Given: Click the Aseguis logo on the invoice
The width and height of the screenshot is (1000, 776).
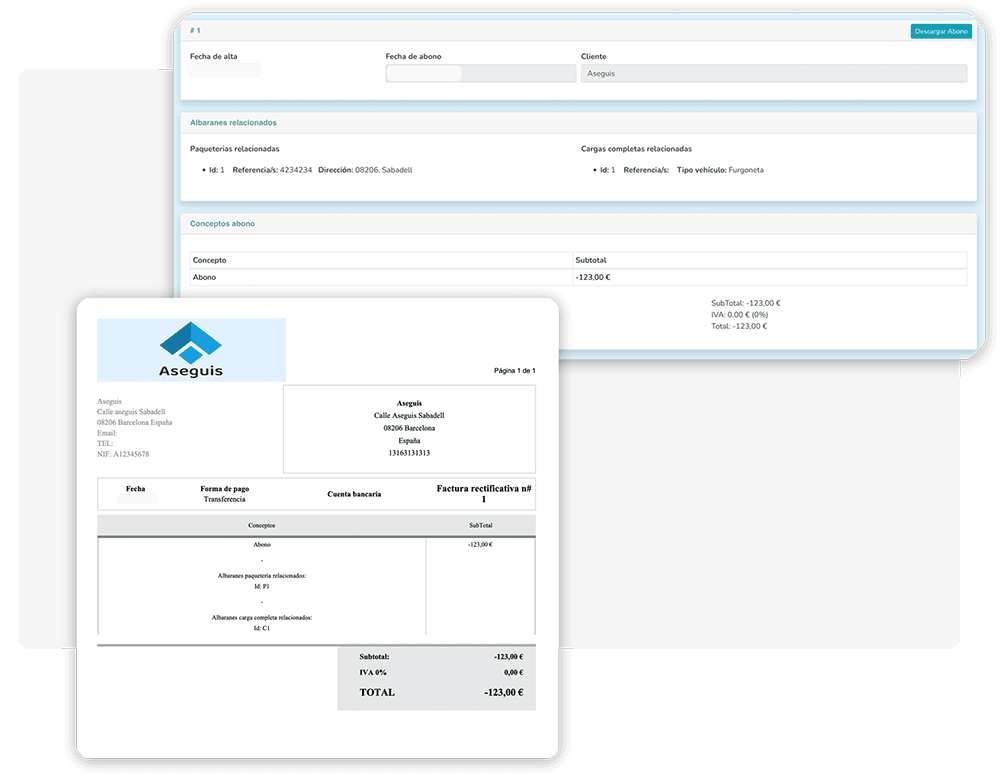Looking at the screenshot, I should coord(191,350).
